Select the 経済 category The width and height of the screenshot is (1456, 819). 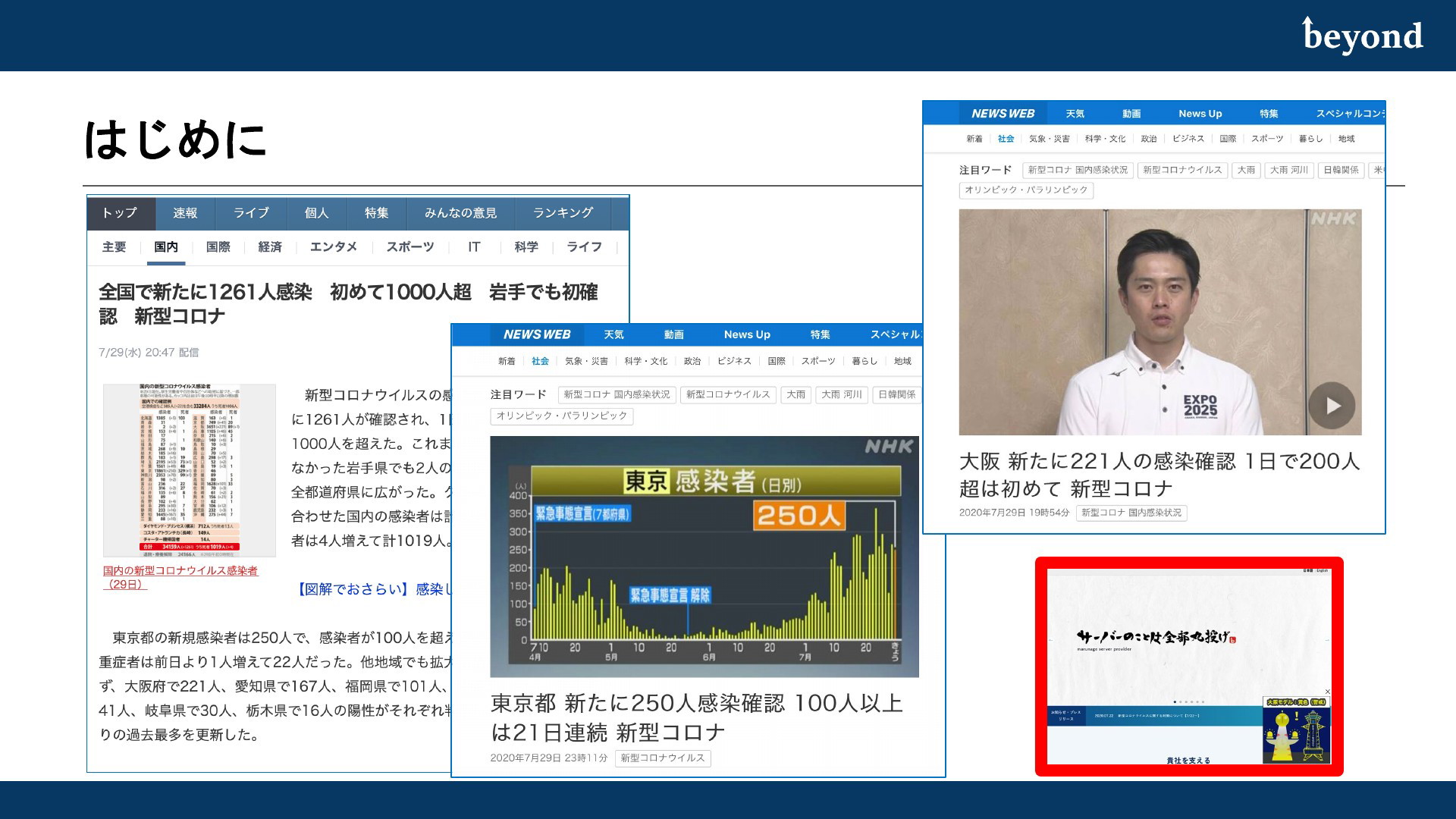point(270,247)
